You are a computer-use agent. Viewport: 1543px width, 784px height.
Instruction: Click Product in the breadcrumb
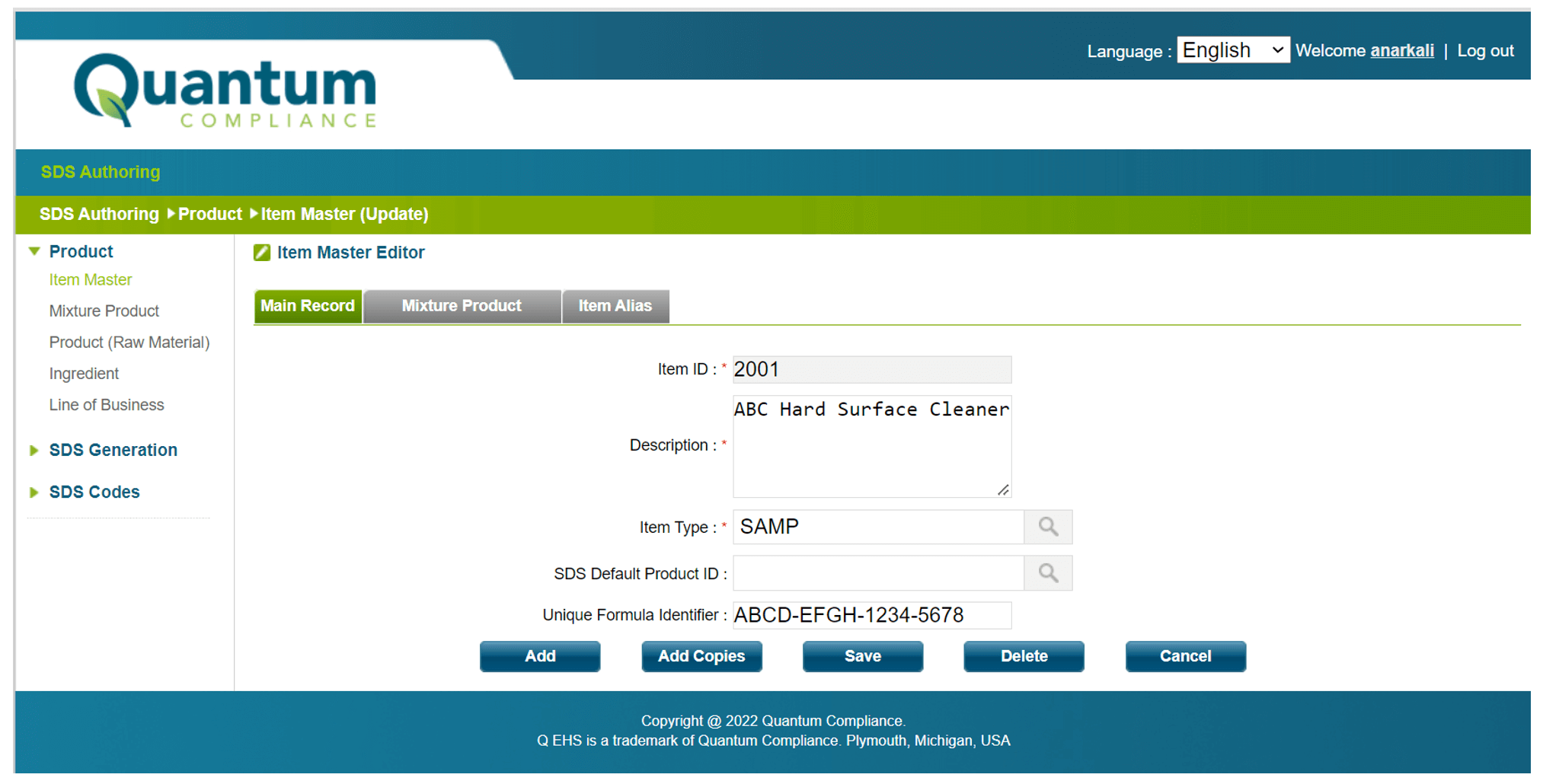coord(210,214)
